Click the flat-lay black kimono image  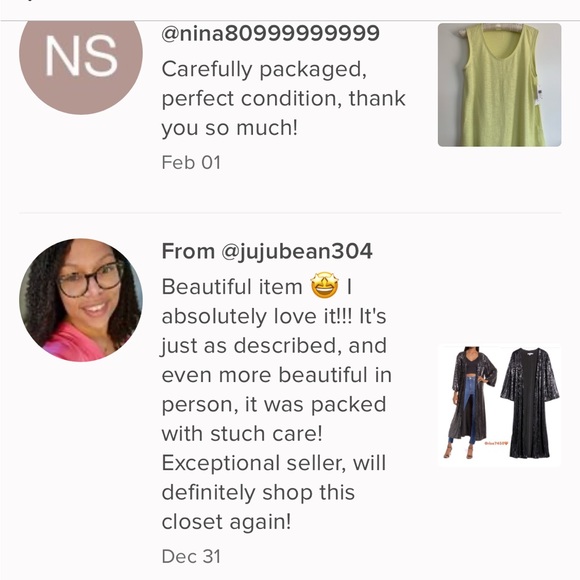coord(530,402)
